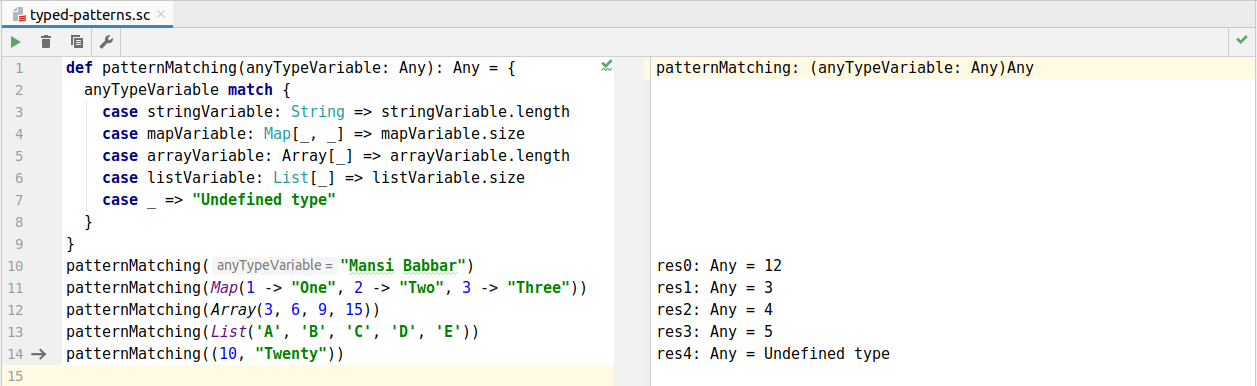Click the 'def patternMatching' definition line
This screenshot has height=386, width=1257.
pyautogui.click(x=290, y=68)
